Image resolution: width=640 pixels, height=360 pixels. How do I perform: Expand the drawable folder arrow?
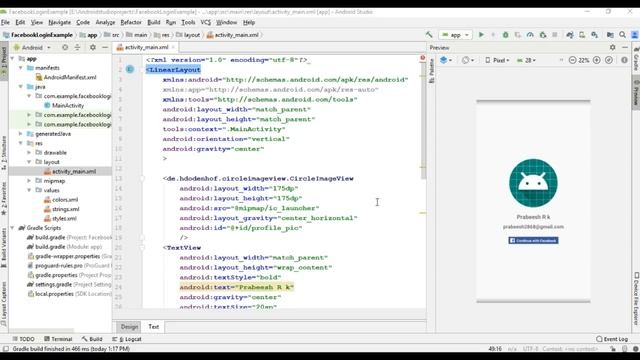pyautogui.click(x=29, y=152)
